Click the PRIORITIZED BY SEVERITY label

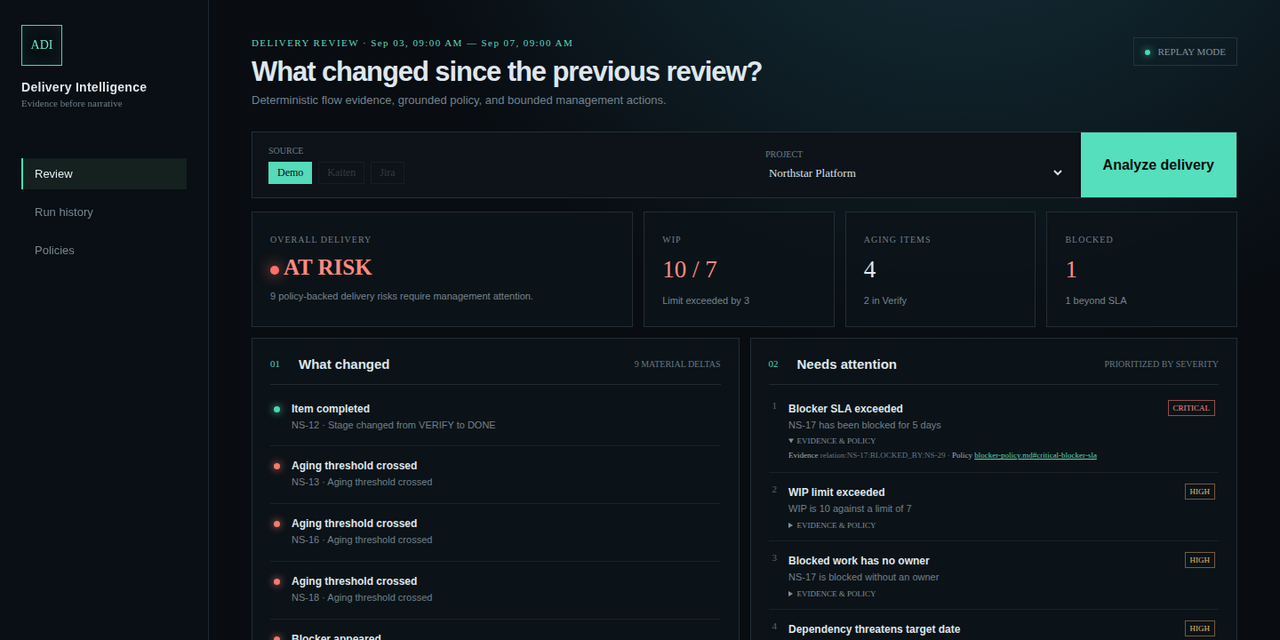1161,365
